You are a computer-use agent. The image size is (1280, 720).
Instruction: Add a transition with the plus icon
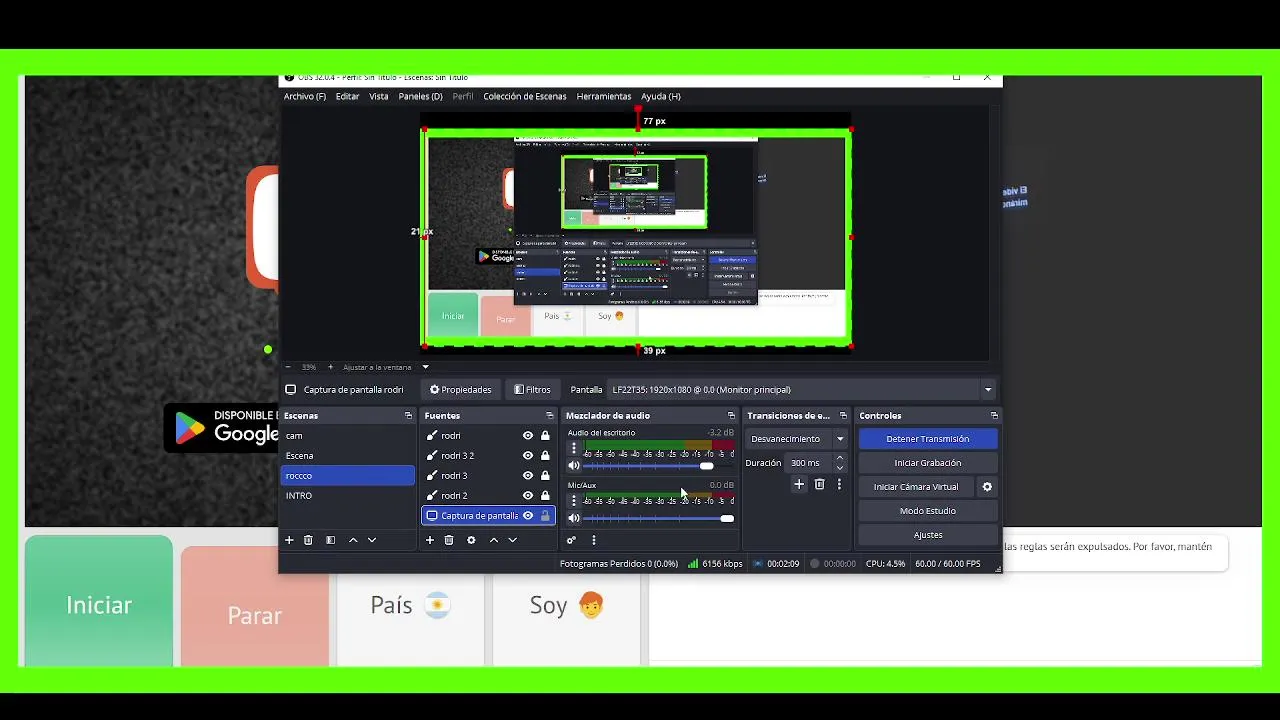[x=799, y=484]
